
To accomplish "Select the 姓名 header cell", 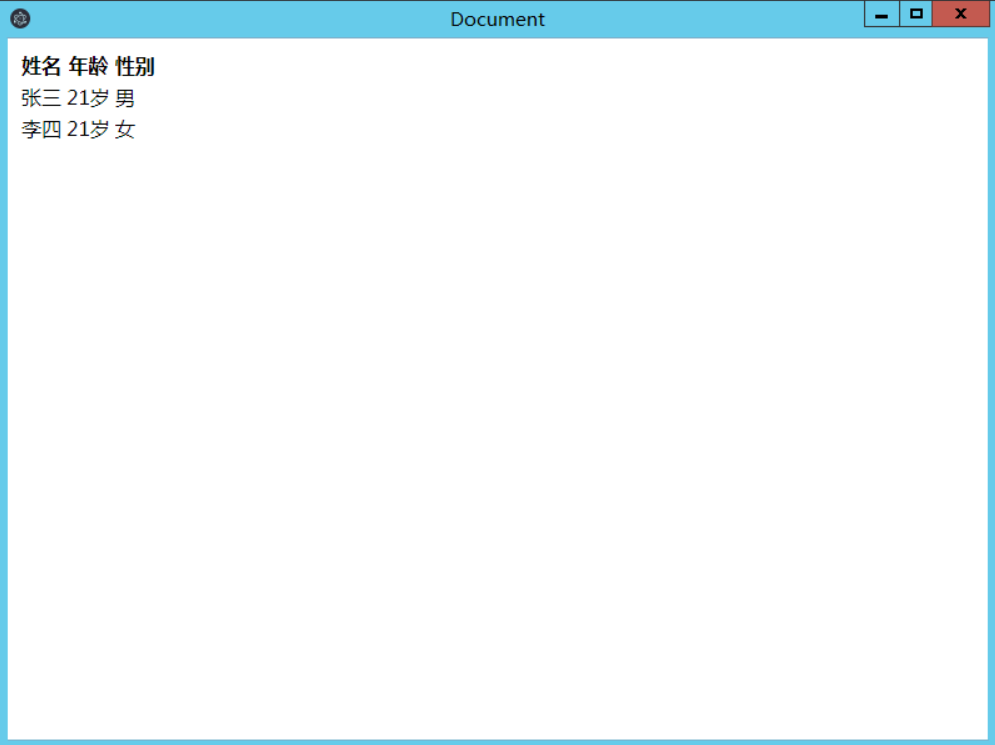I will coord(41,66).
